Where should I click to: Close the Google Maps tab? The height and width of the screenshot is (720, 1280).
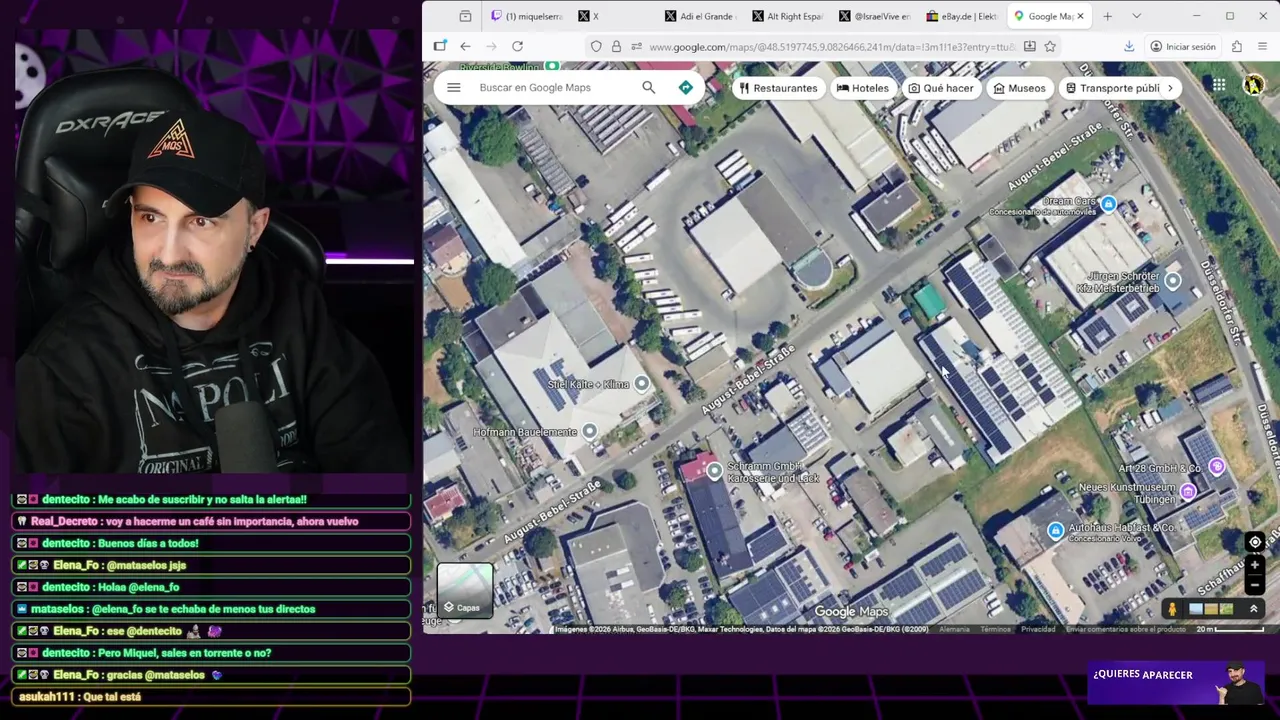tap(1080, 16)
